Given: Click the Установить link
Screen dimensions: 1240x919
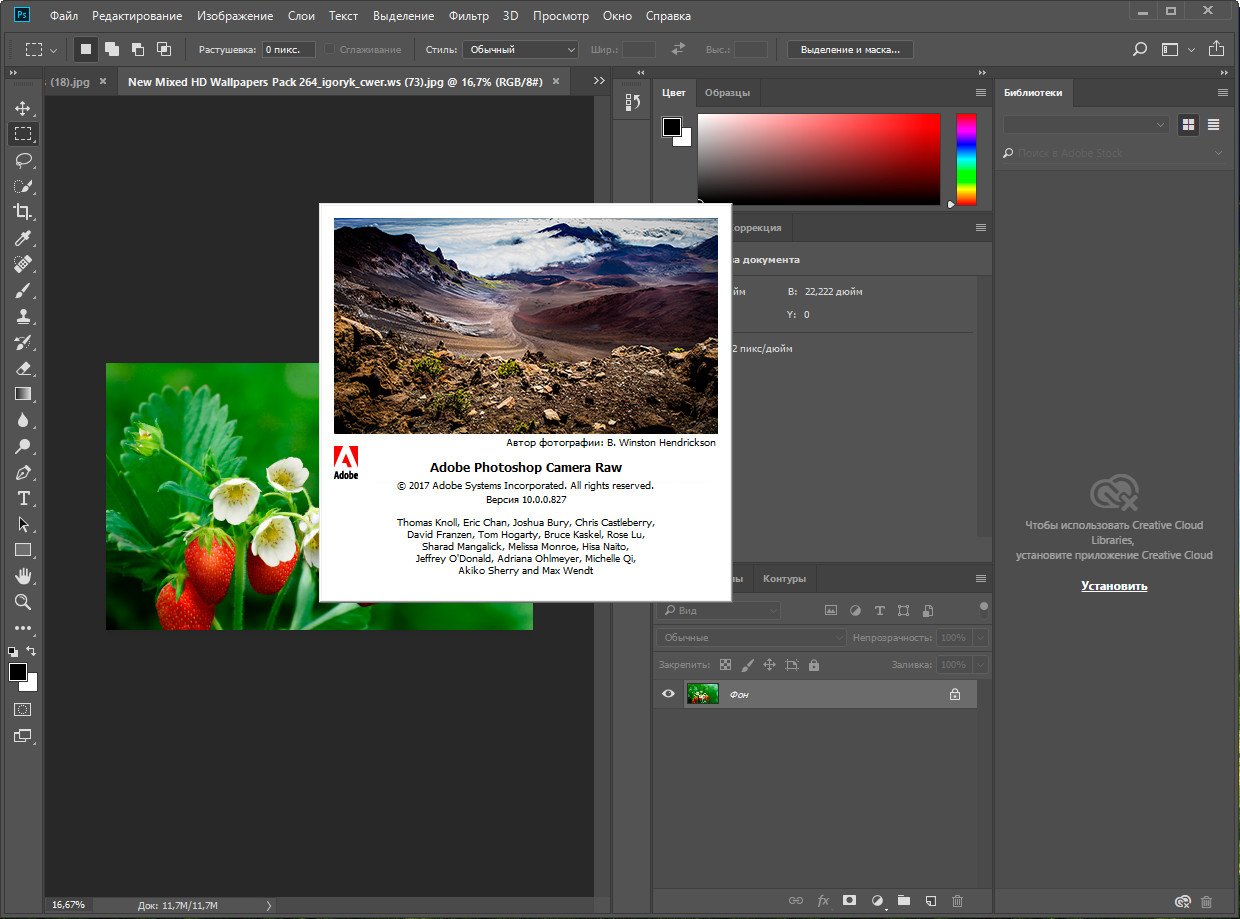Looking at the screenshot, I should click(1114, 586).
